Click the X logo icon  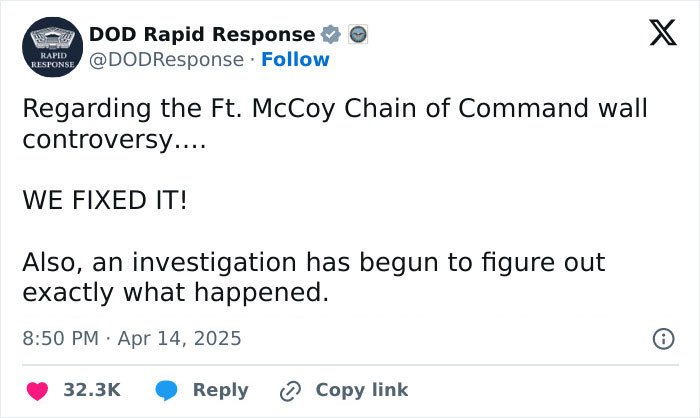[x=655, y=36]
